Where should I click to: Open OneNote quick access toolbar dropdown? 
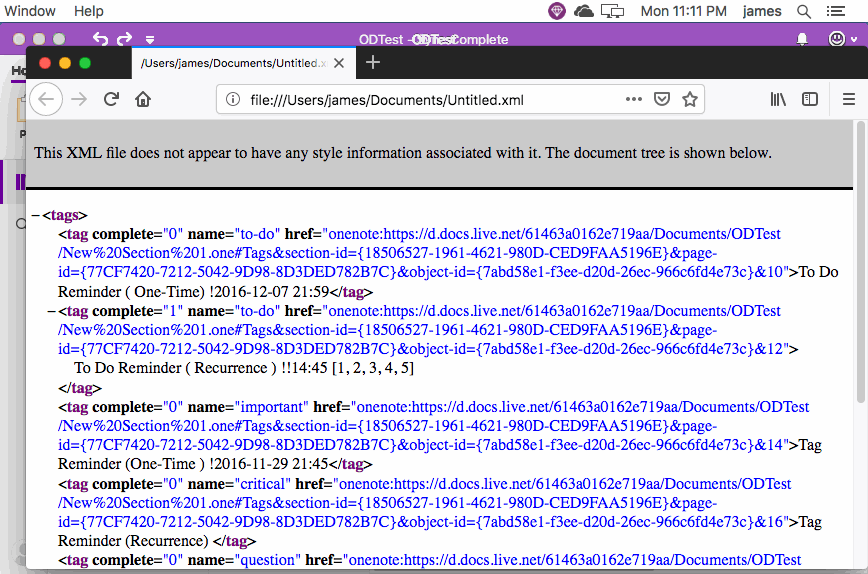[150, 40]
